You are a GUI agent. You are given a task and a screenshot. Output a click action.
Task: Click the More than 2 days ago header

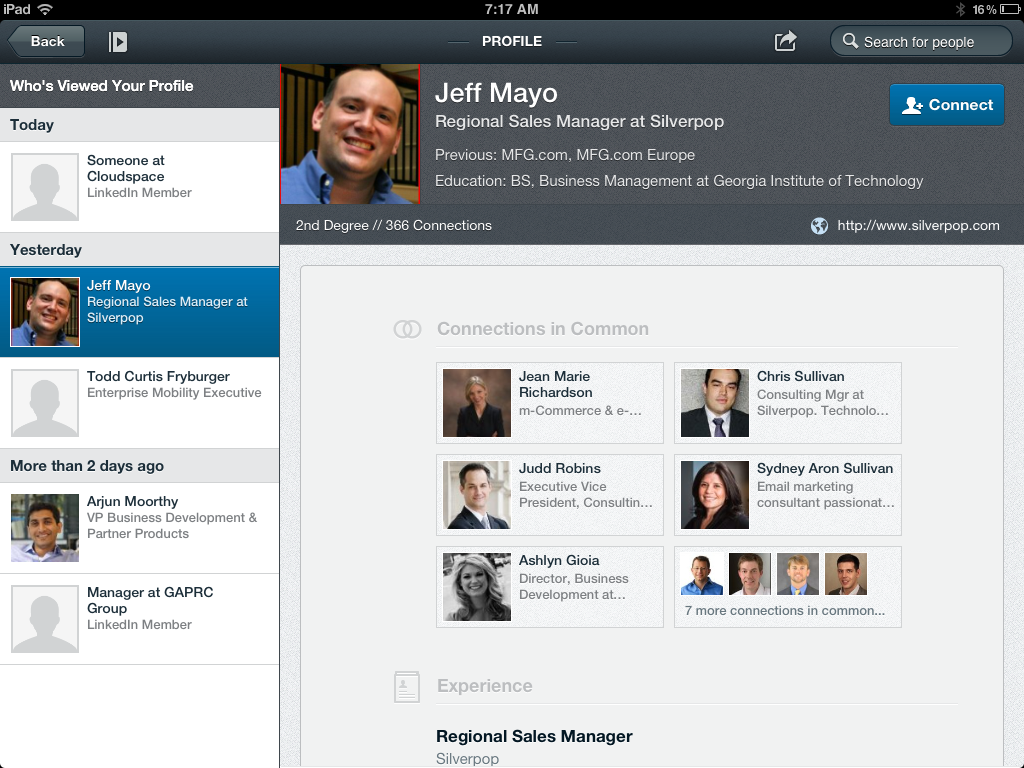pyautogui.click(x=140, y=466)
